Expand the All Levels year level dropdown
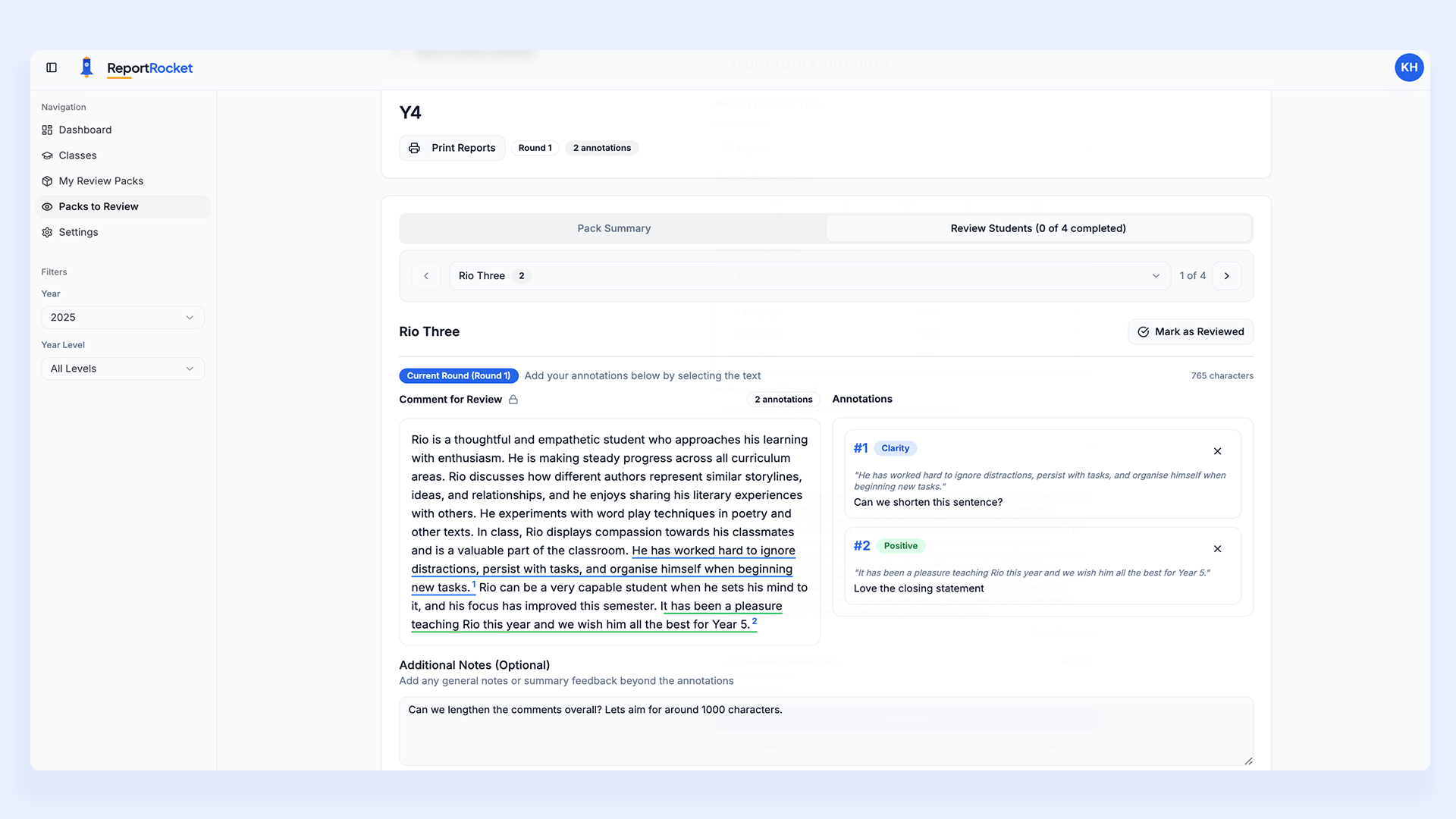1456x819 pixels. (x=122, y=369)
